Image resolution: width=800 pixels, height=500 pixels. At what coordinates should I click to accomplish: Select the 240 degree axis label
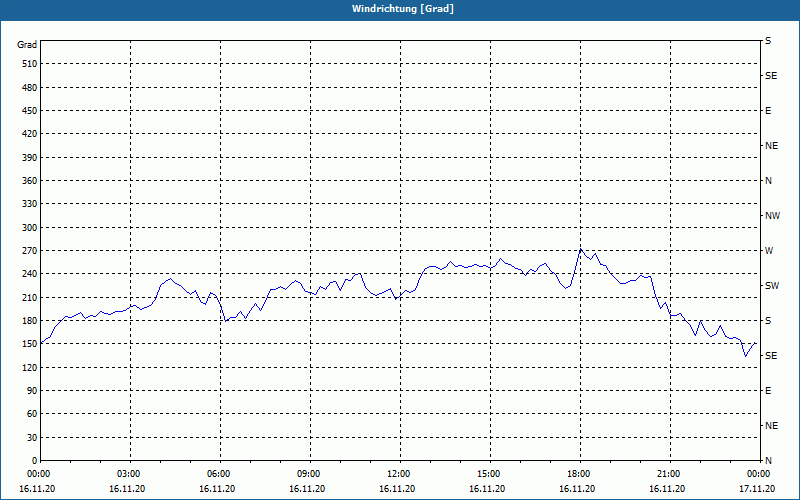[30, 274]
